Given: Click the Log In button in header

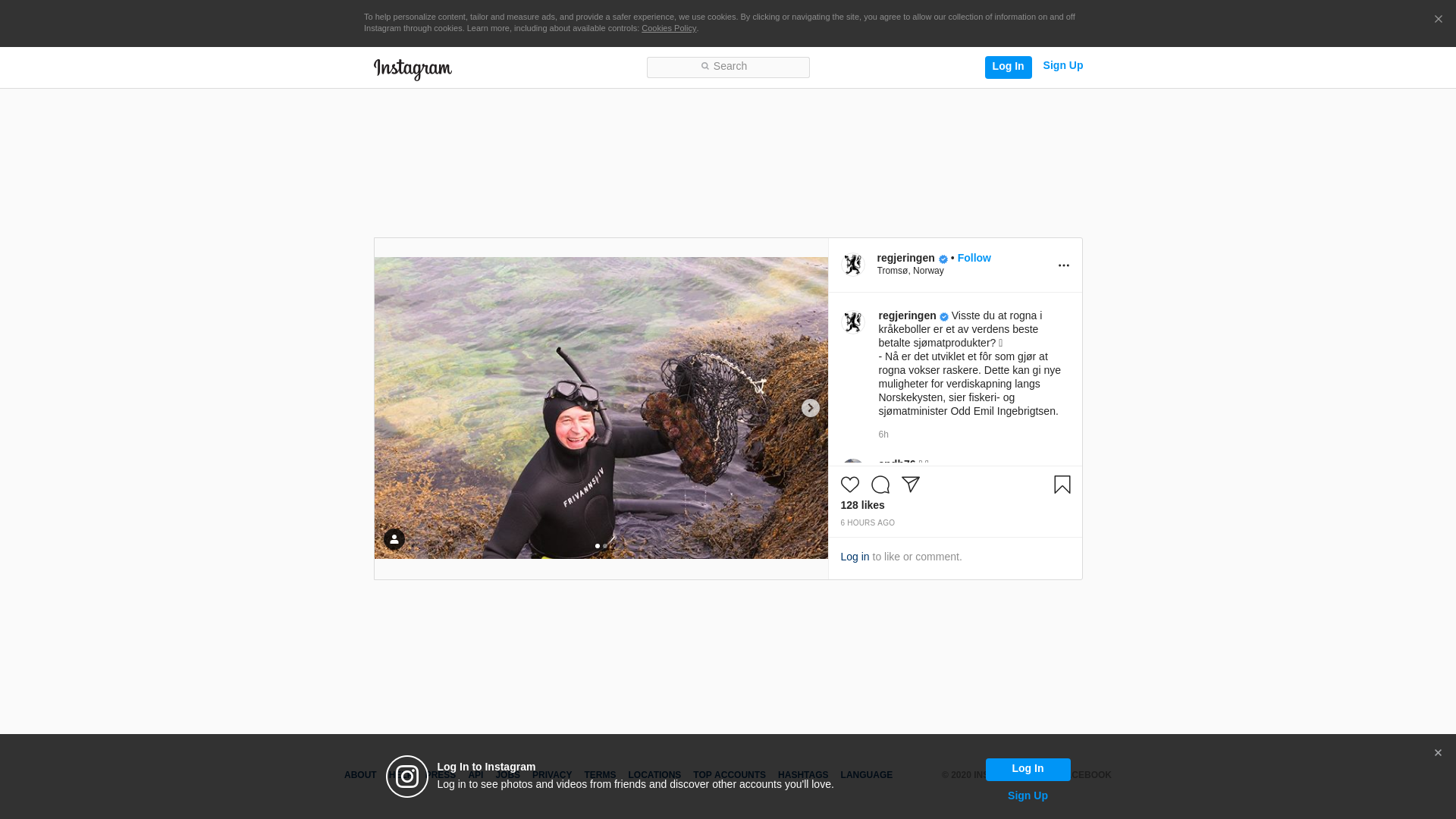Looking at the screenshot, I should [x=1008, y=67].
